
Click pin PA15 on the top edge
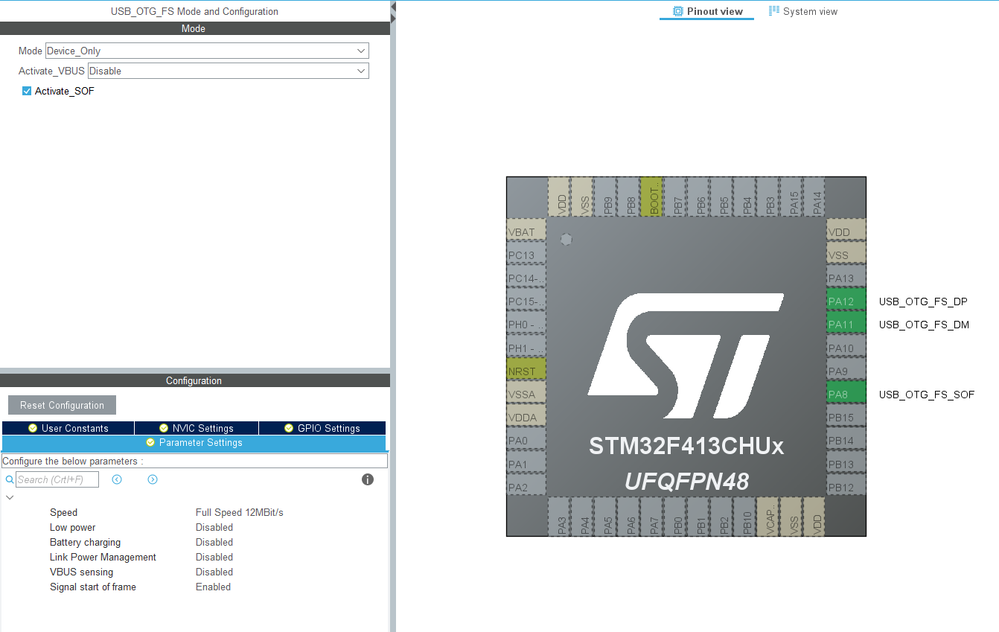click(x=792, y=197)
